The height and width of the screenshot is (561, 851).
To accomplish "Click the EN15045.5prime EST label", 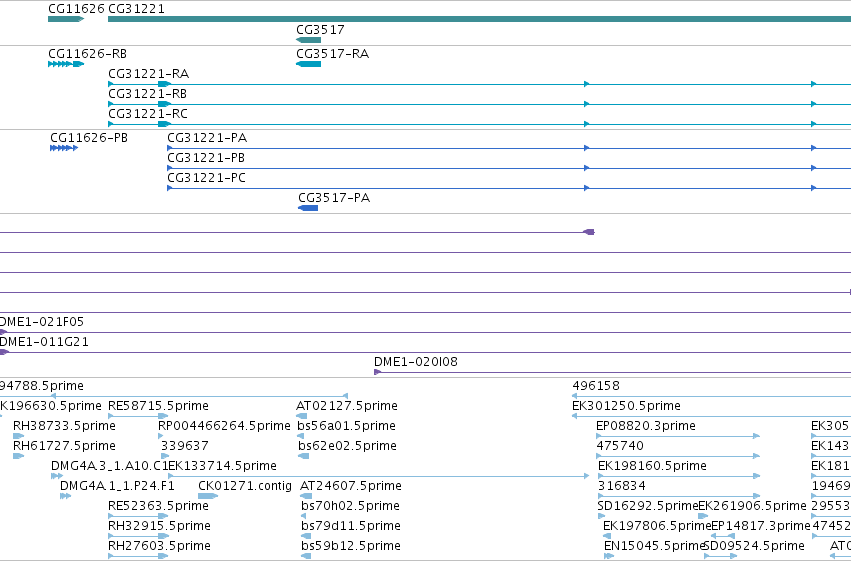I will tap(655, 546).
